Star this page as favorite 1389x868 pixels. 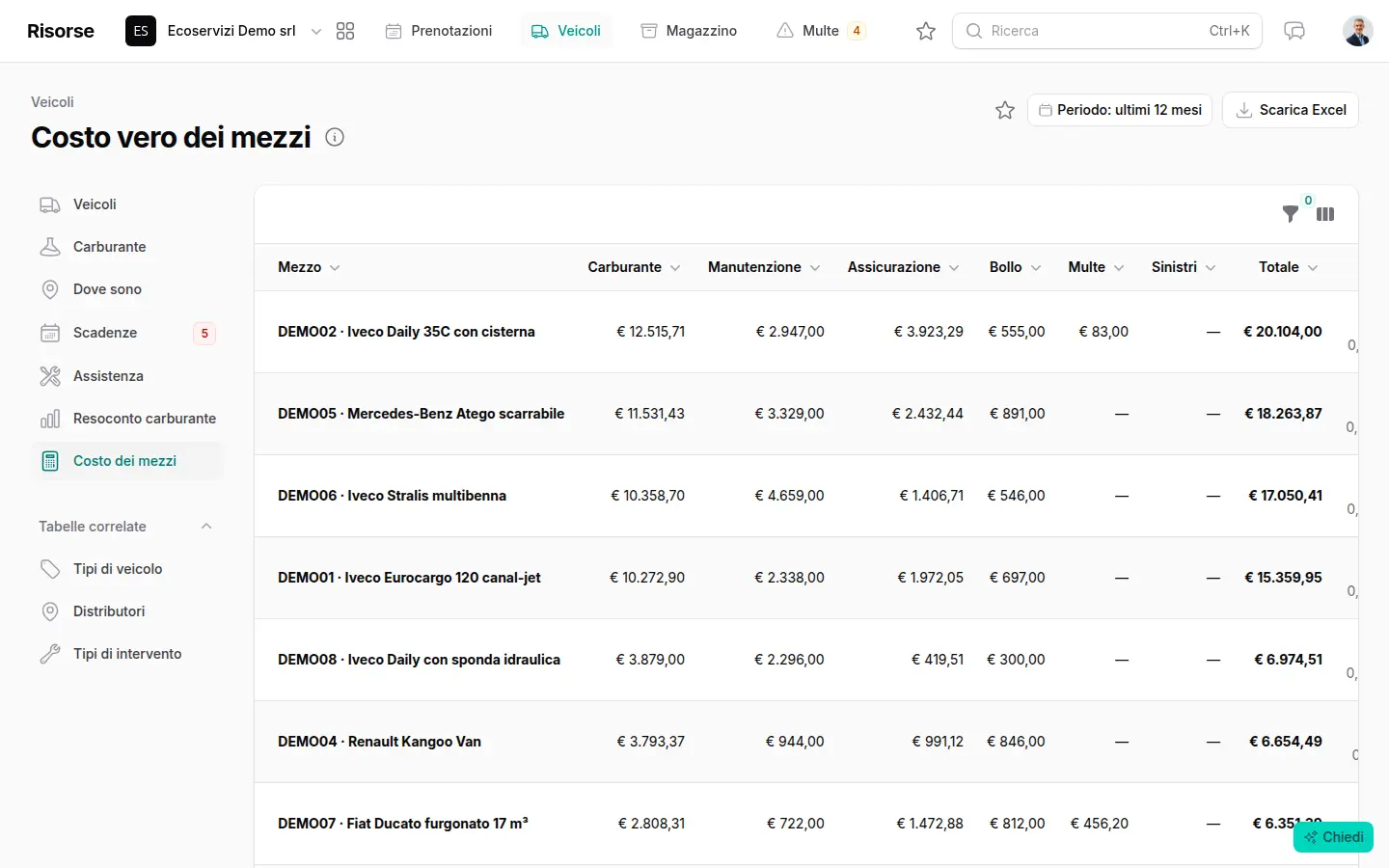click(x=1005, y=110)
